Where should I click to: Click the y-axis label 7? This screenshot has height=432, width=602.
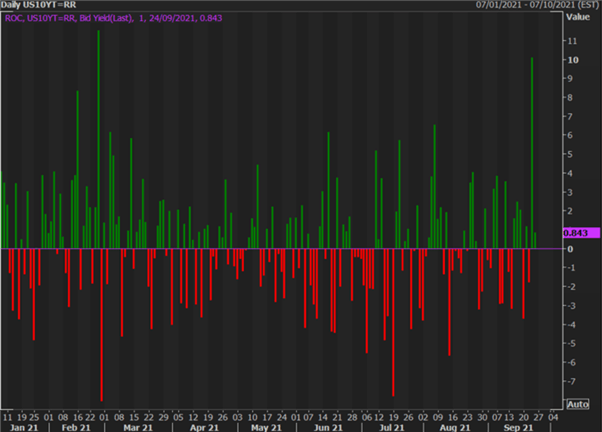tap(570, 116)
